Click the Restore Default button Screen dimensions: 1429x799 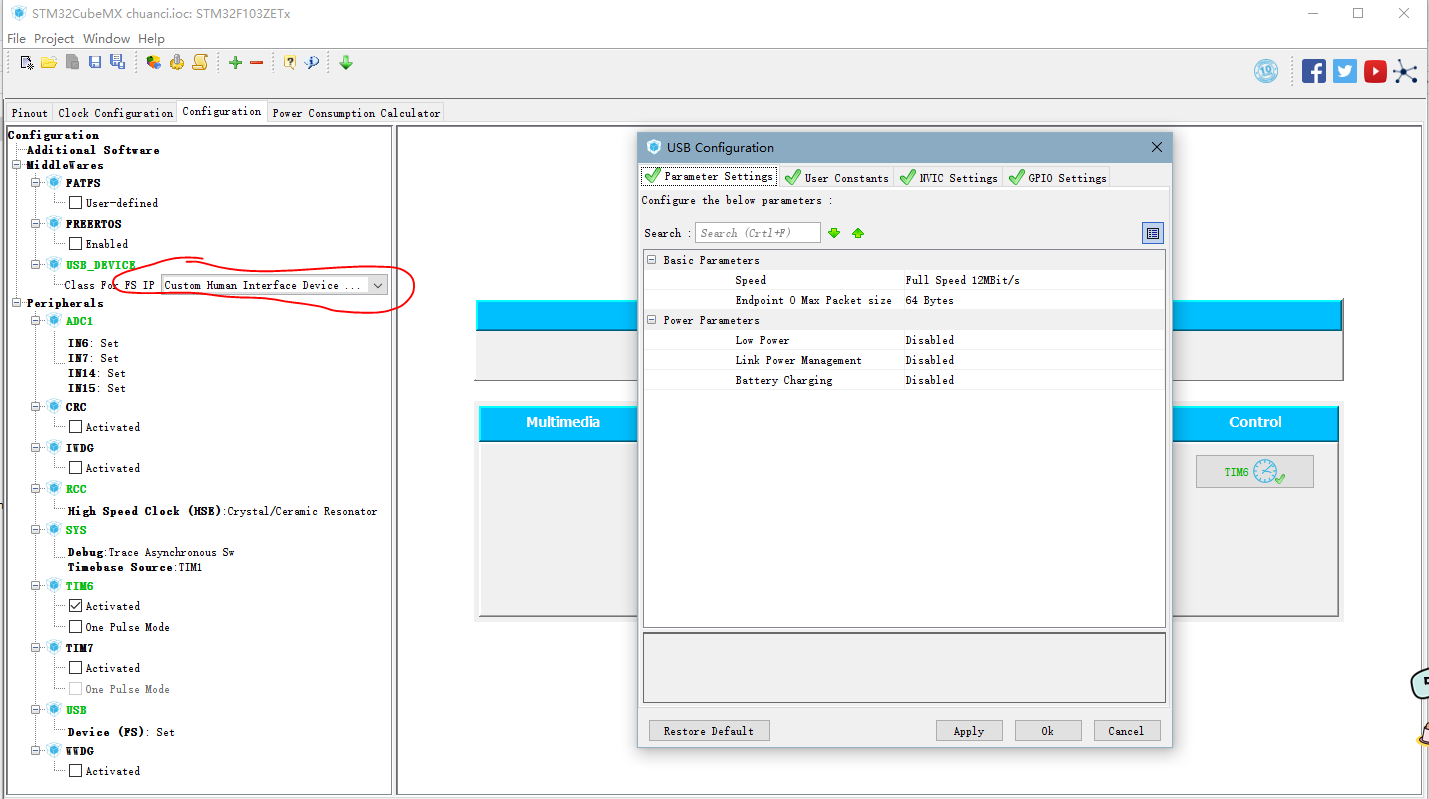click(709, 731)
